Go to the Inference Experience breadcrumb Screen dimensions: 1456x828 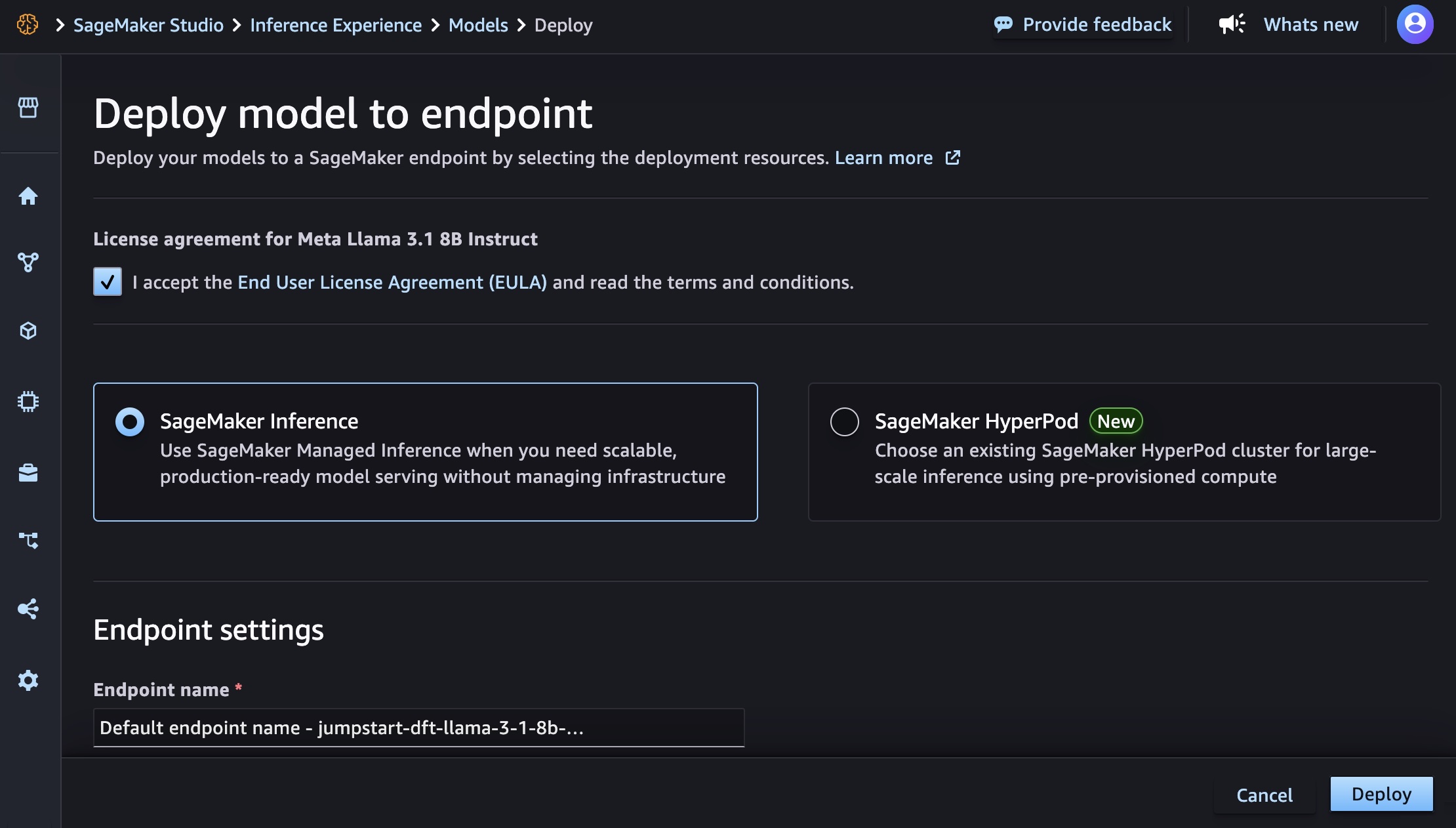336,25
